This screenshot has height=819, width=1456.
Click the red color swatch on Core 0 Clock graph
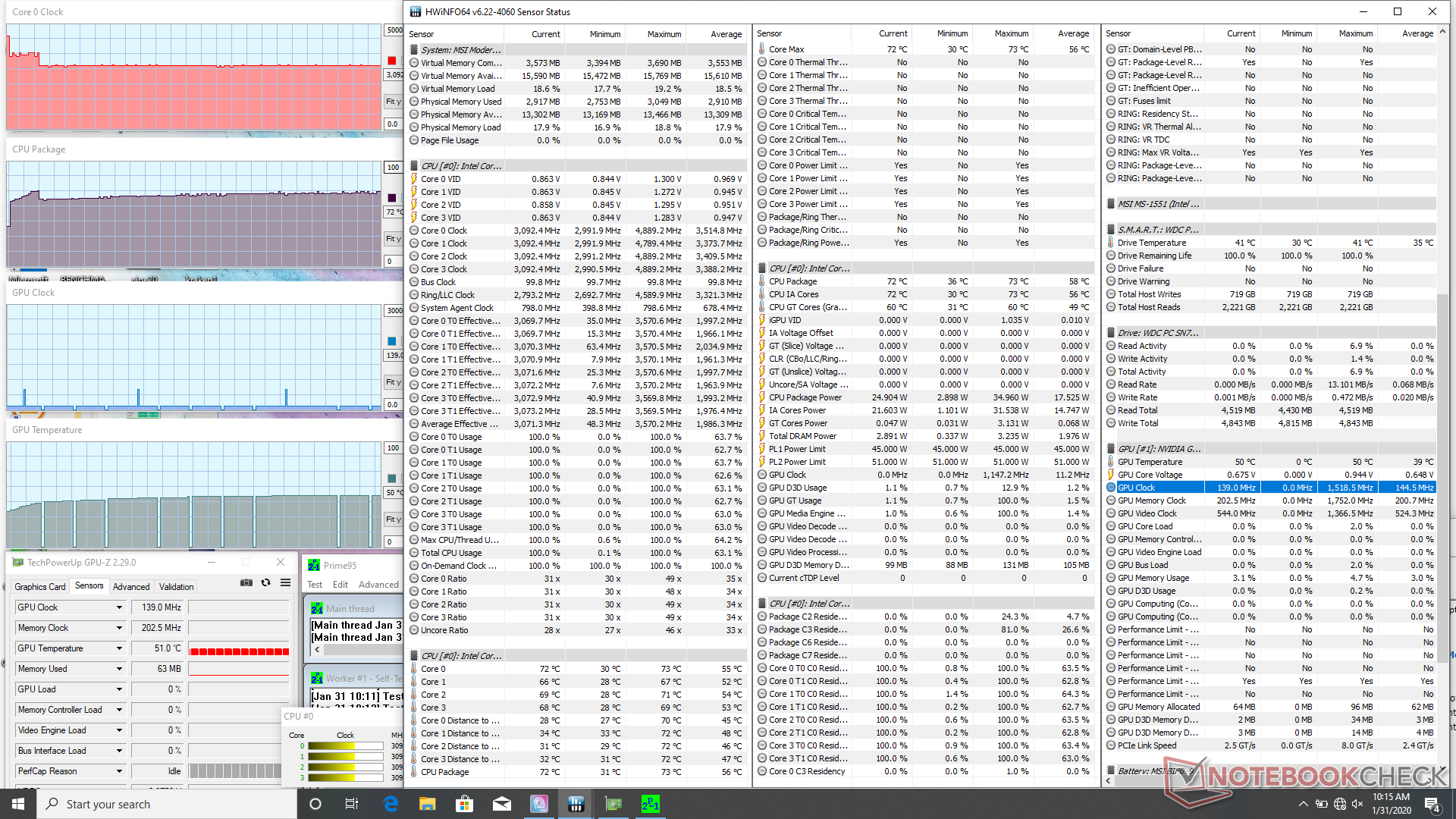pos(391,61)
